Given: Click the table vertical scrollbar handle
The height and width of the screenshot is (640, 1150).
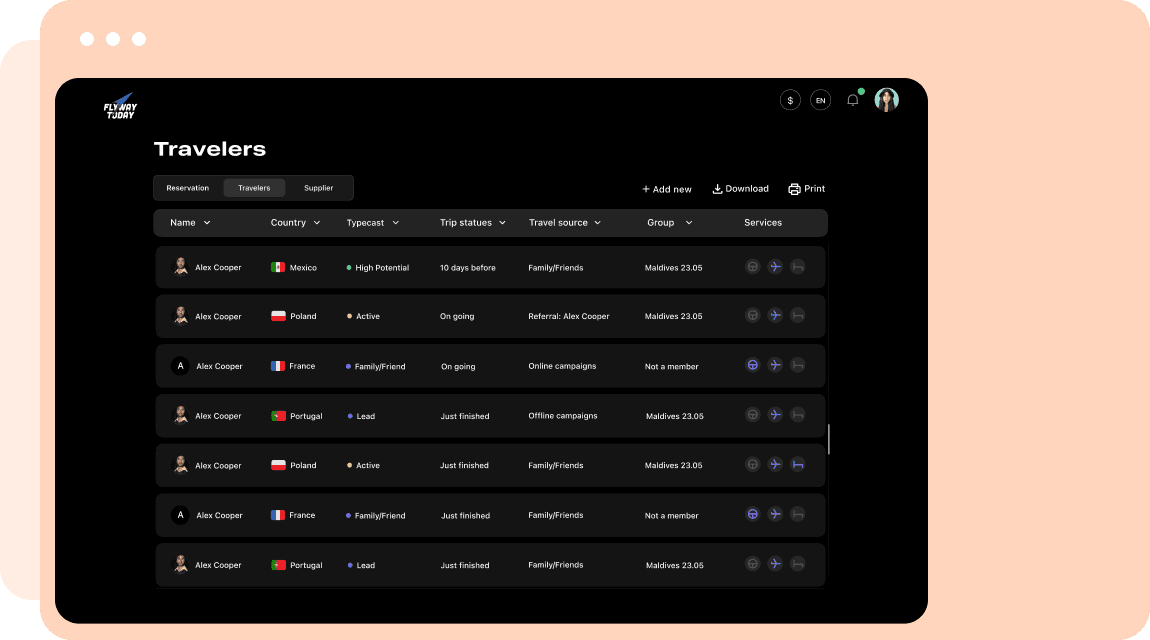Looking at the screenshot, I should click(829, 439).
